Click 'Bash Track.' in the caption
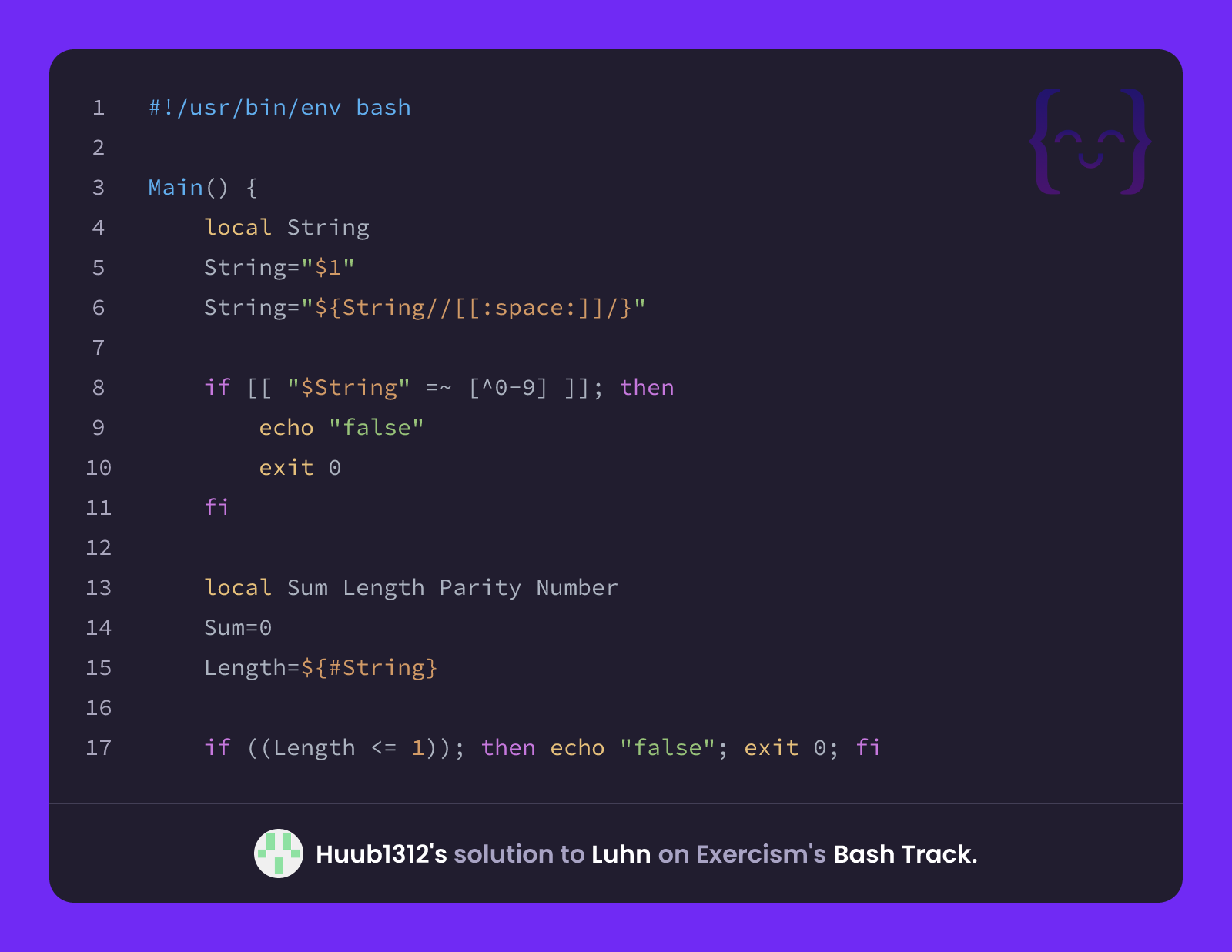The image size is (1232, 952). (x=905, y=854)
